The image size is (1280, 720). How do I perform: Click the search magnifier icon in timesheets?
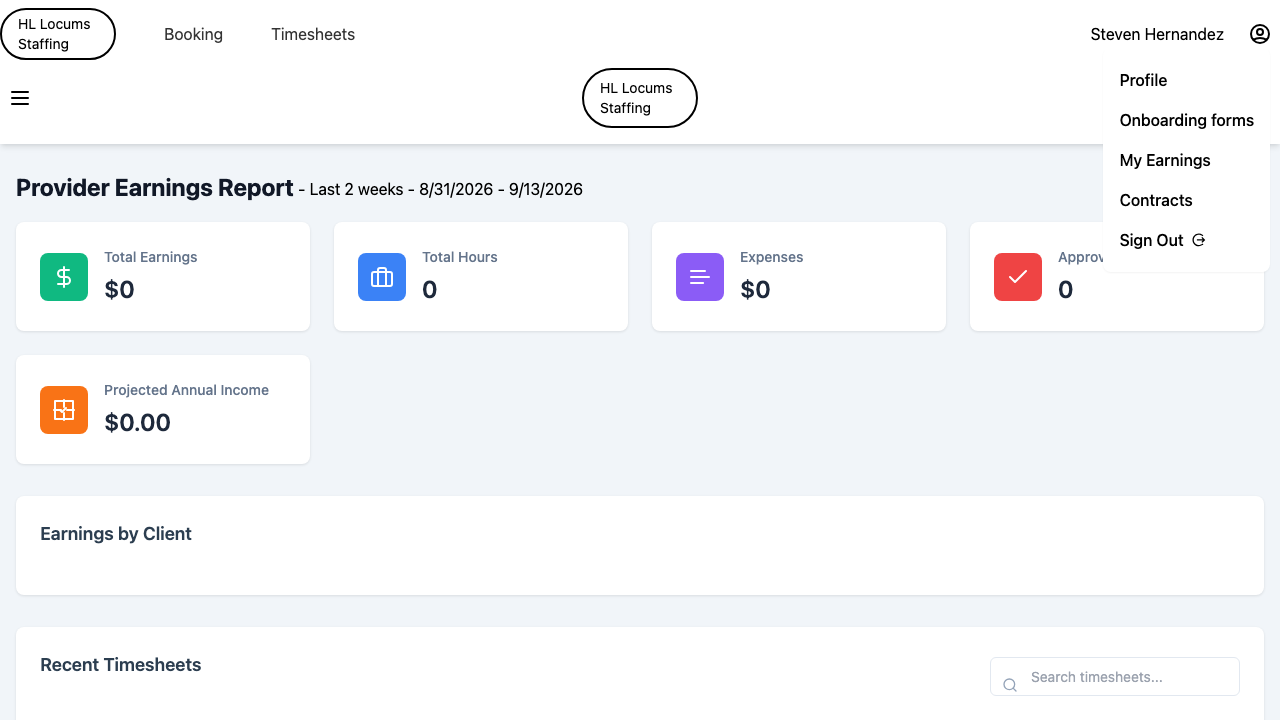pyautogui.click(x=1010, y=685)
